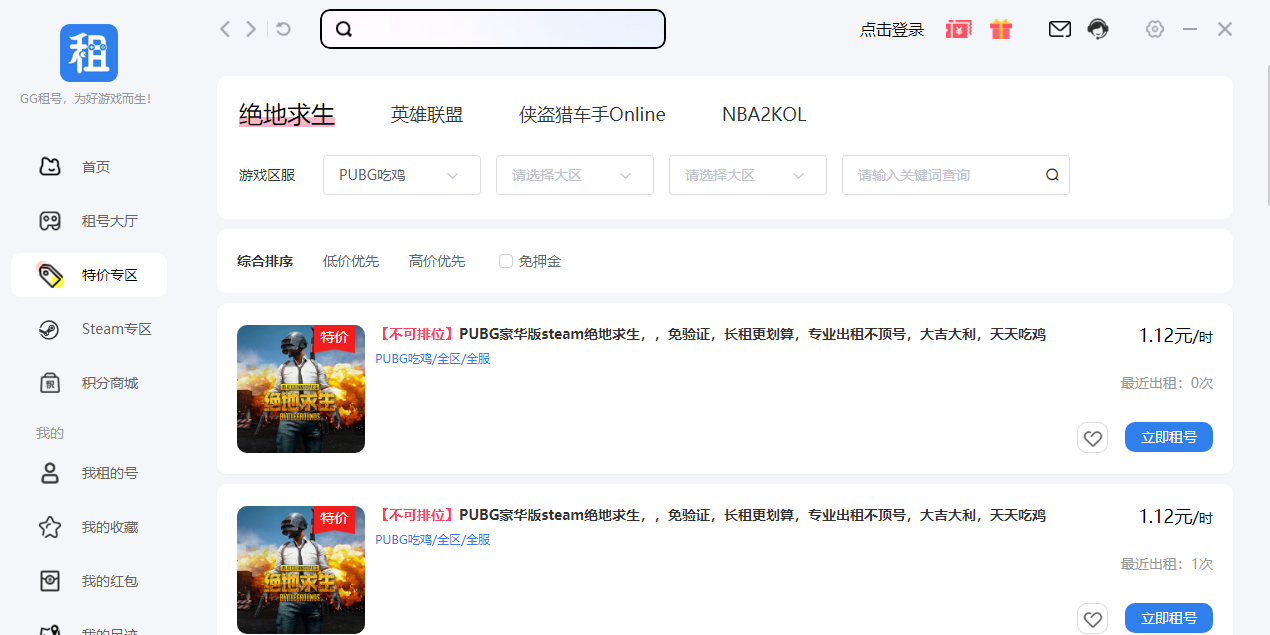Open the second 请选择大区 dropdown
Viewport: 1270px width, 635px height.
[x=748, y=175]
